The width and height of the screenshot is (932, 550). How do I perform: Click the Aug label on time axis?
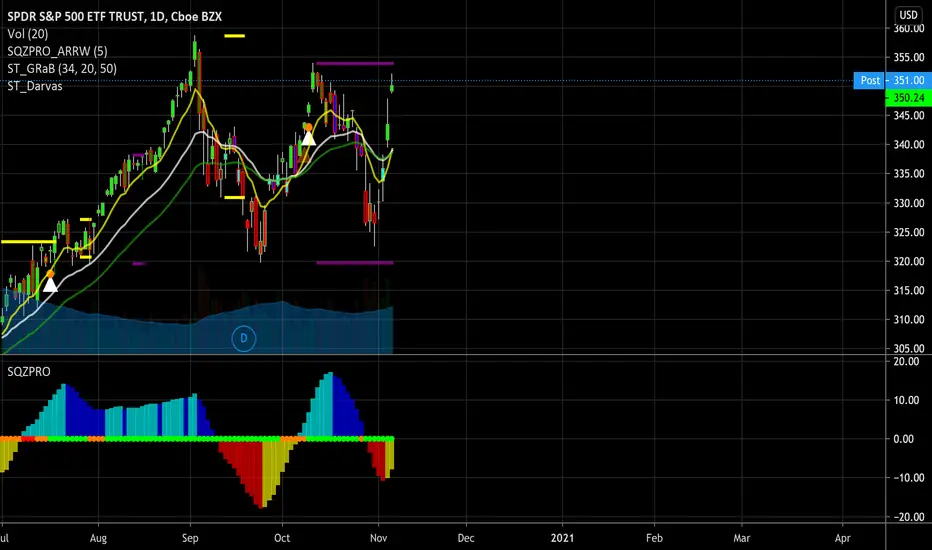(98, 538)
